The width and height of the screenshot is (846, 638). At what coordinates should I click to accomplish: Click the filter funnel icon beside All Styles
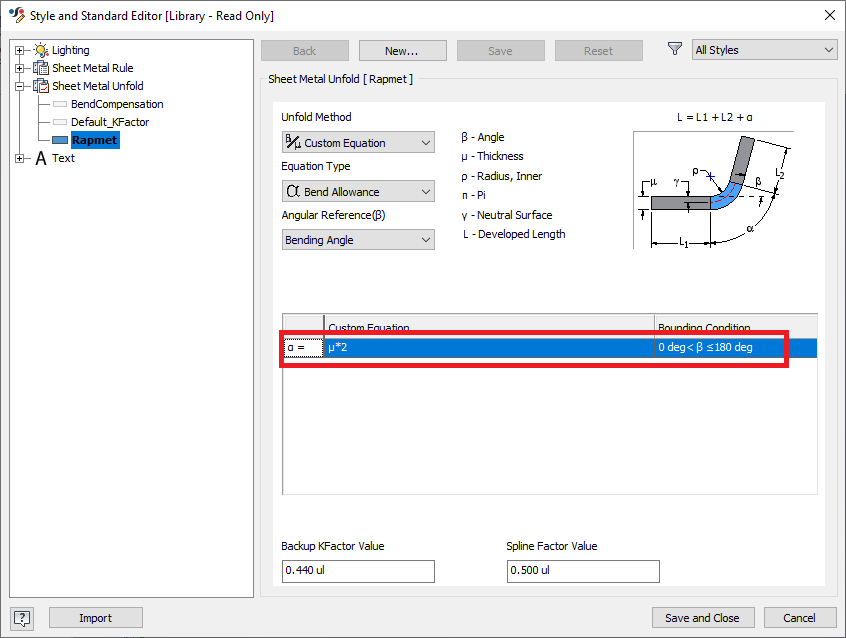pyautogui.click(x=674, y=48)
